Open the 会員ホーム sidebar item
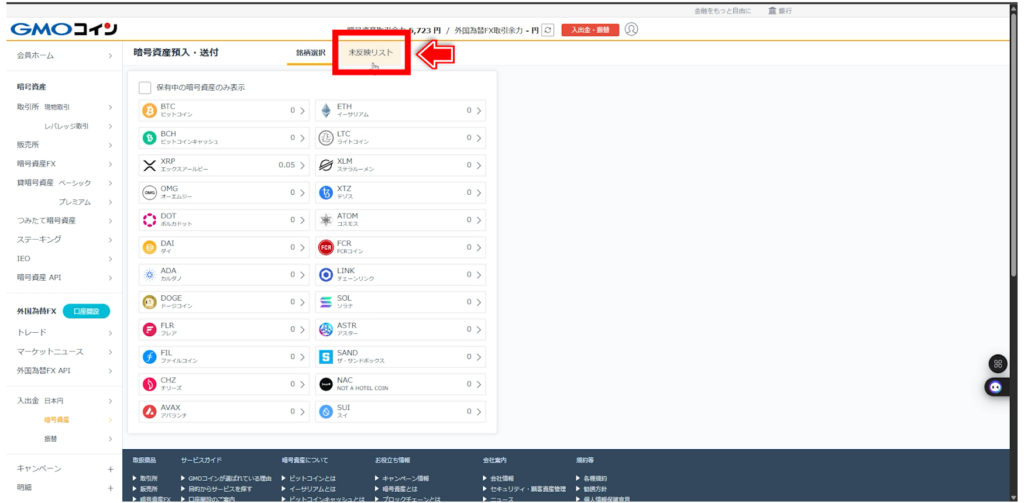Screen dimensions: 1024x503 point(64,55)
